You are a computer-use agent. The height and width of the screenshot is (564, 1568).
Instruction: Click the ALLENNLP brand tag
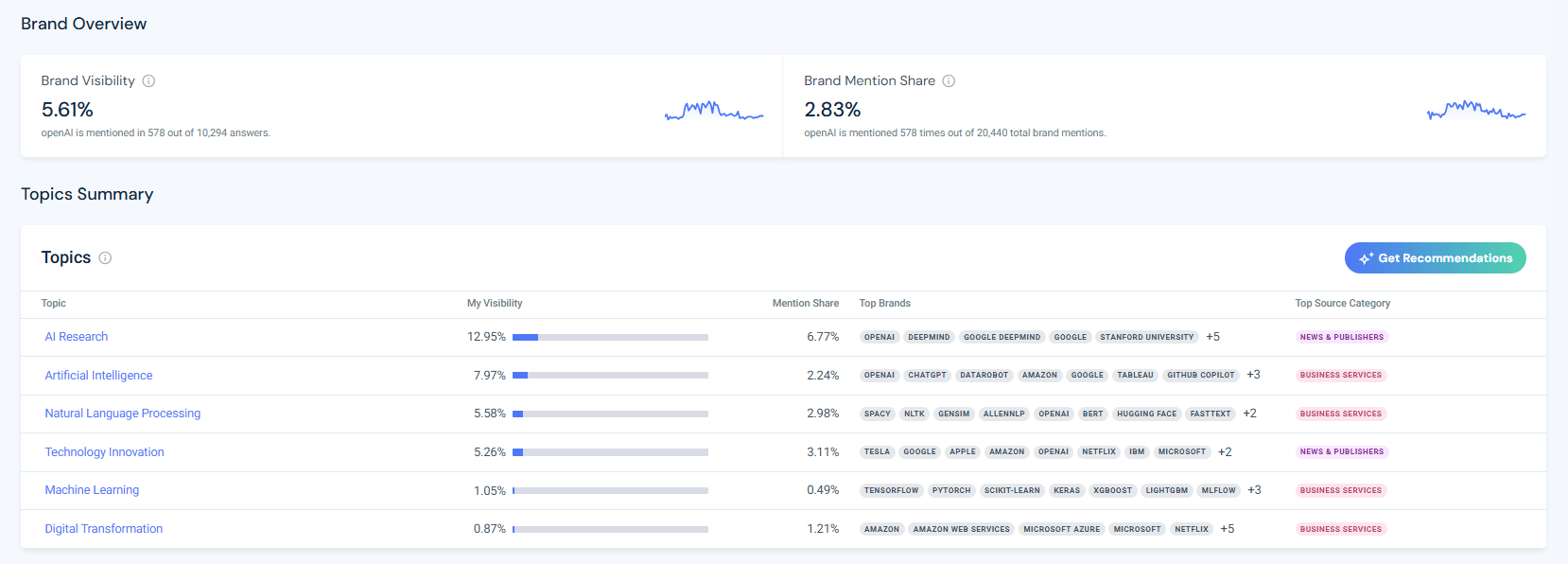coord(1003,414)
